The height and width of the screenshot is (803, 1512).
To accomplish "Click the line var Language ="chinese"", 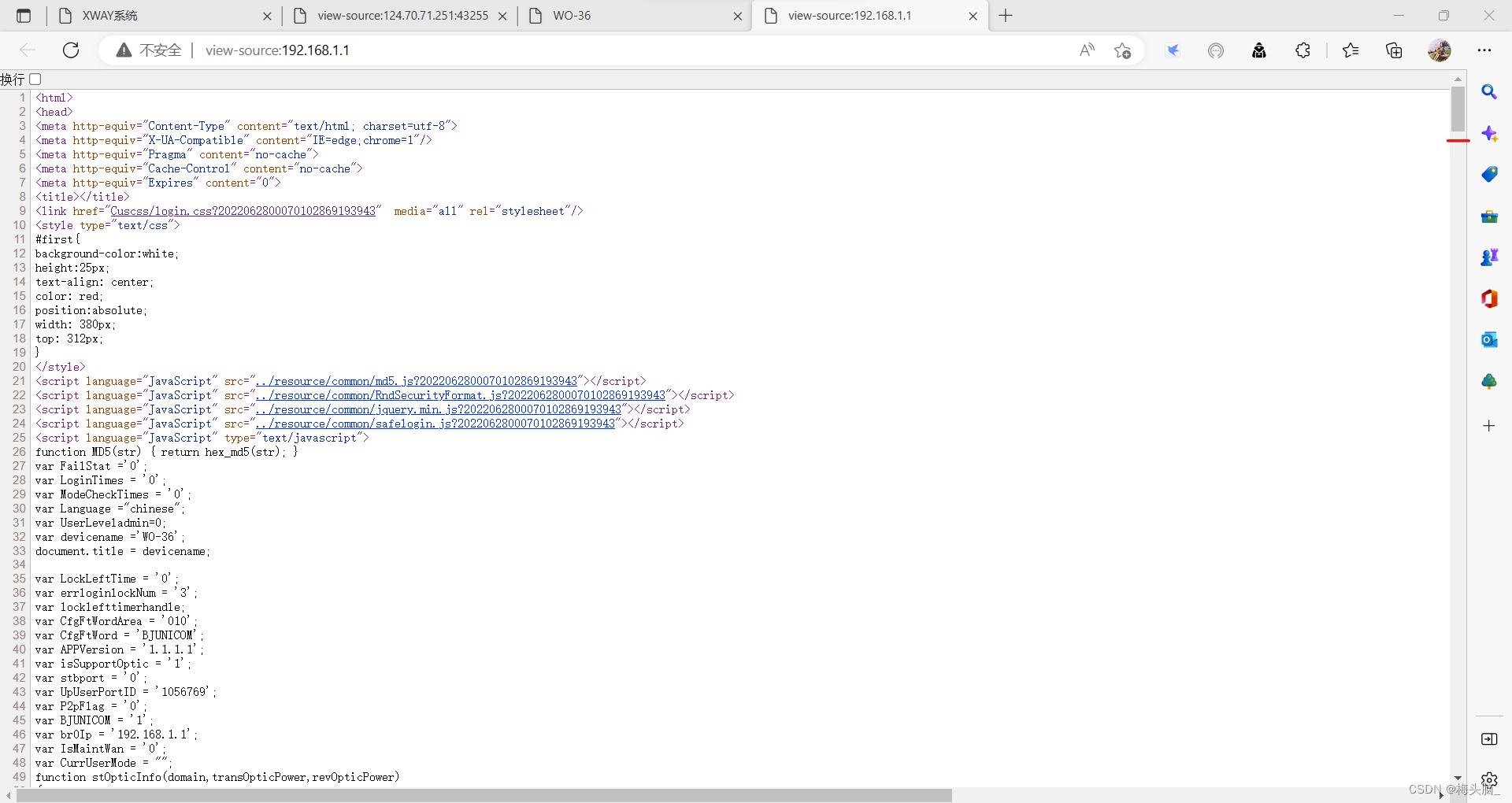I will point(109,509).
